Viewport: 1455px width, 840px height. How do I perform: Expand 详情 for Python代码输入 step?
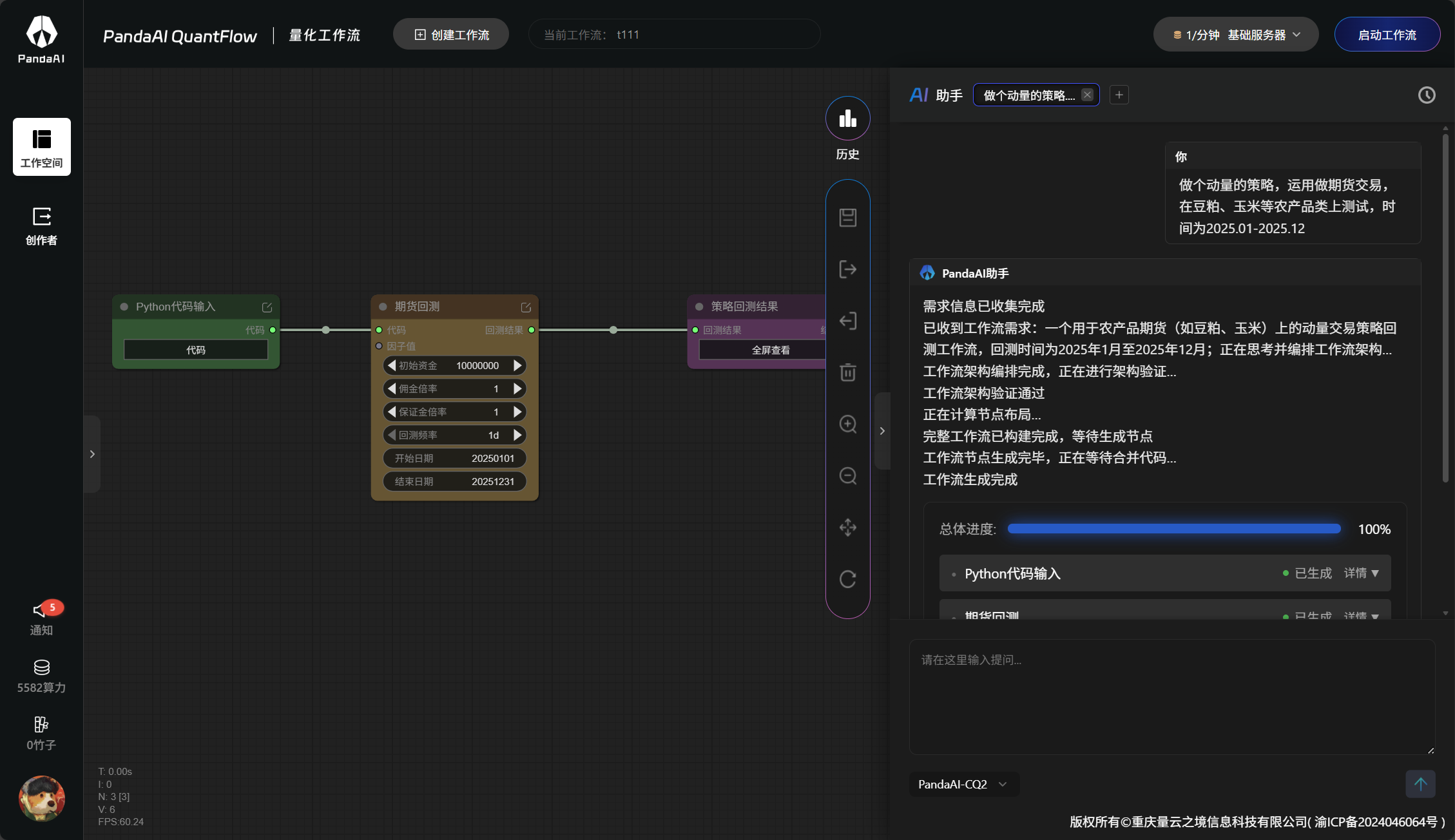1362,573
